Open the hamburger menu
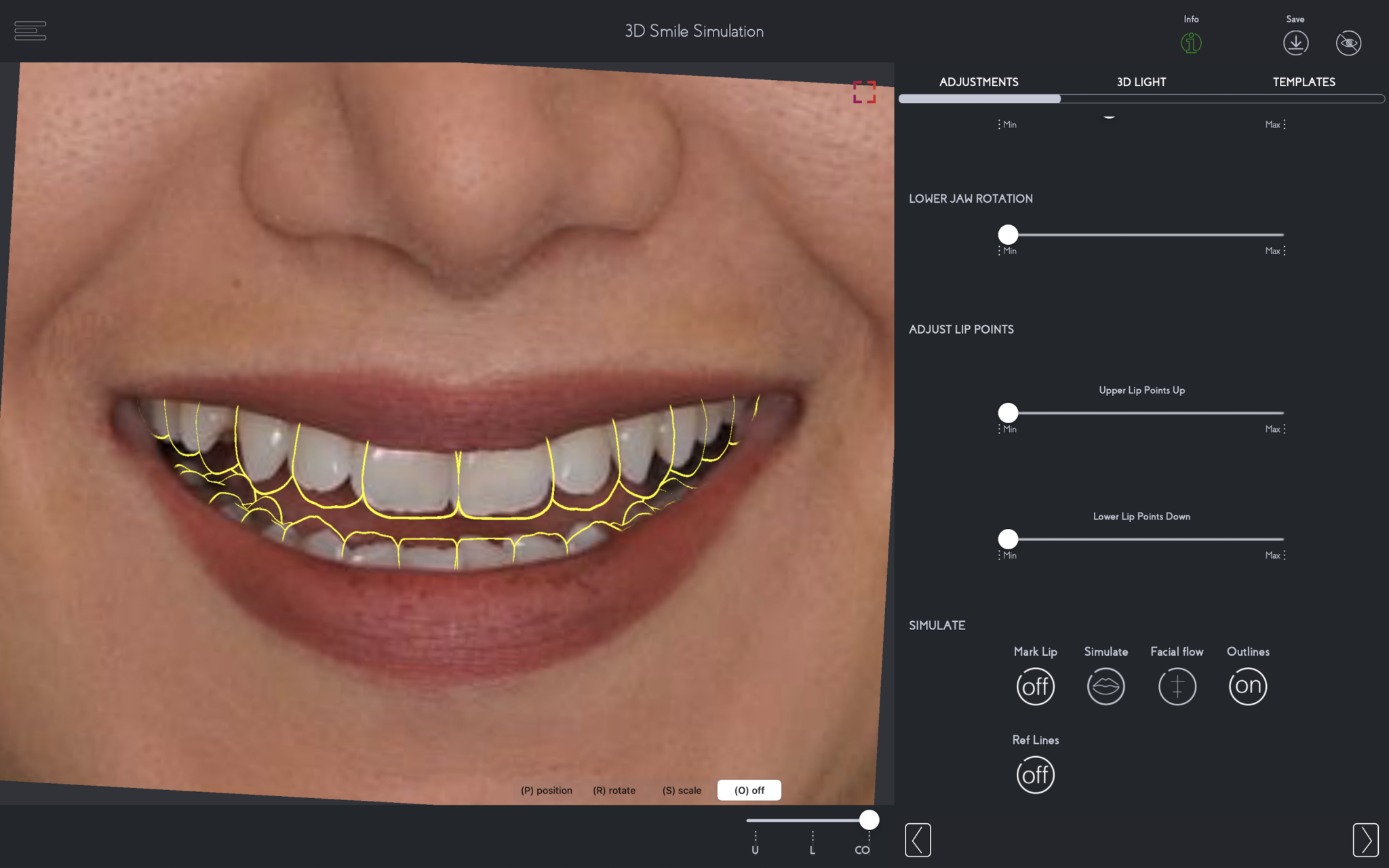Viewport: 1389px width, 868px height. tap(31, 31)
